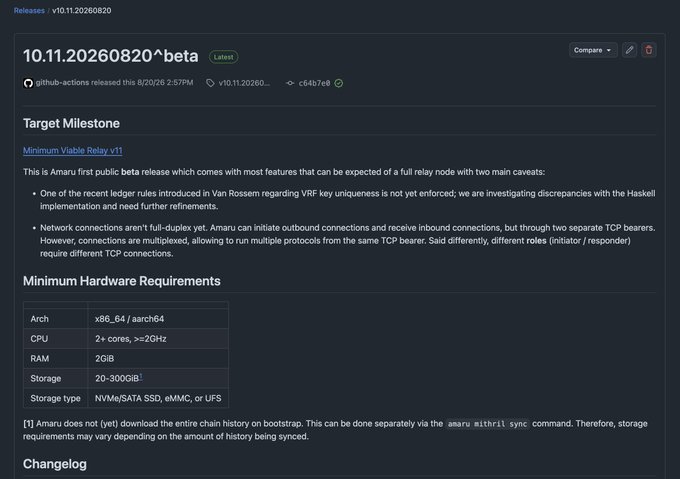Click the Minimum Hardware Requirements heading
680x479 pixels.
[121, 281]
